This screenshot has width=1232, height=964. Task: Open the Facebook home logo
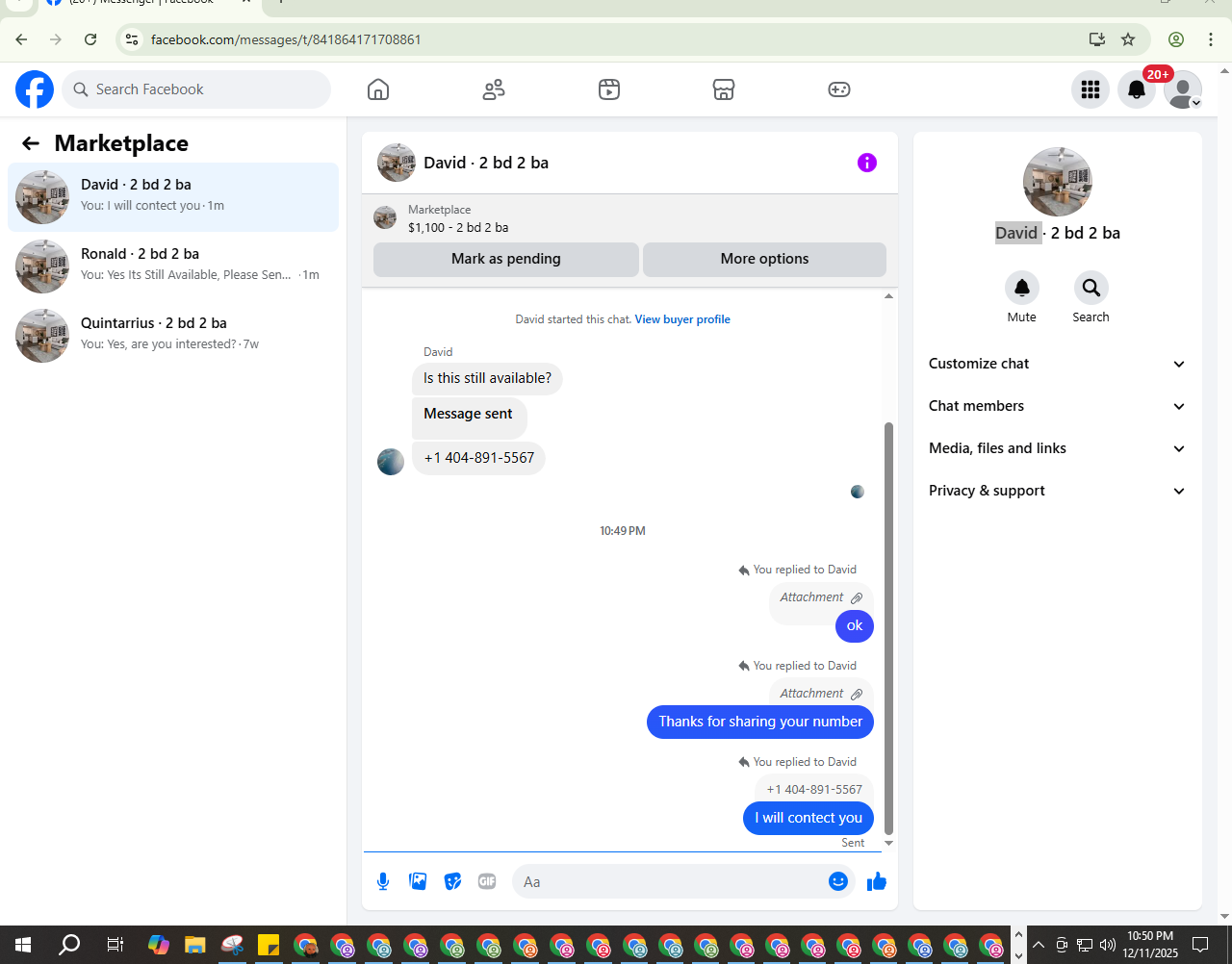(35, 89)
